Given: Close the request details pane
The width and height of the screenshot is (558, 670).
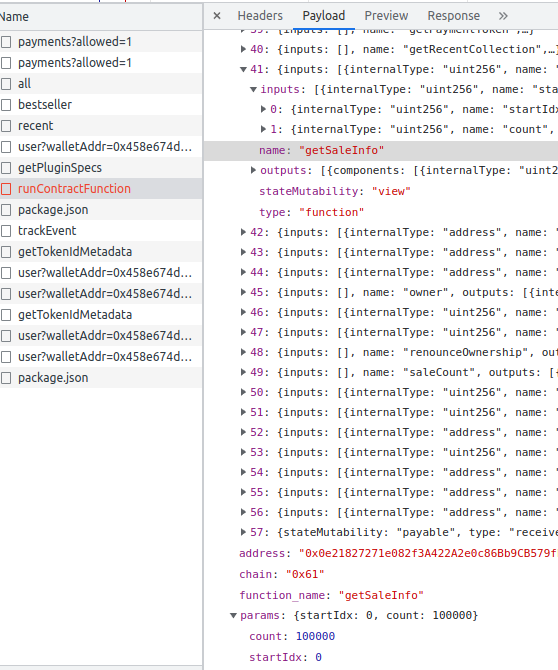Looking at the screenshot, I should pos(217,16).
